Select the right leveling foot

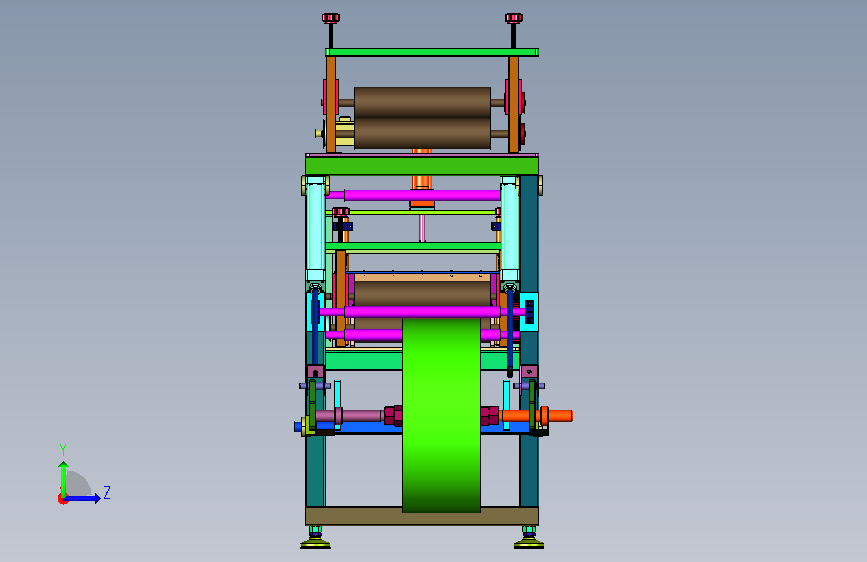pyautogui.click(x=529, y=538)
